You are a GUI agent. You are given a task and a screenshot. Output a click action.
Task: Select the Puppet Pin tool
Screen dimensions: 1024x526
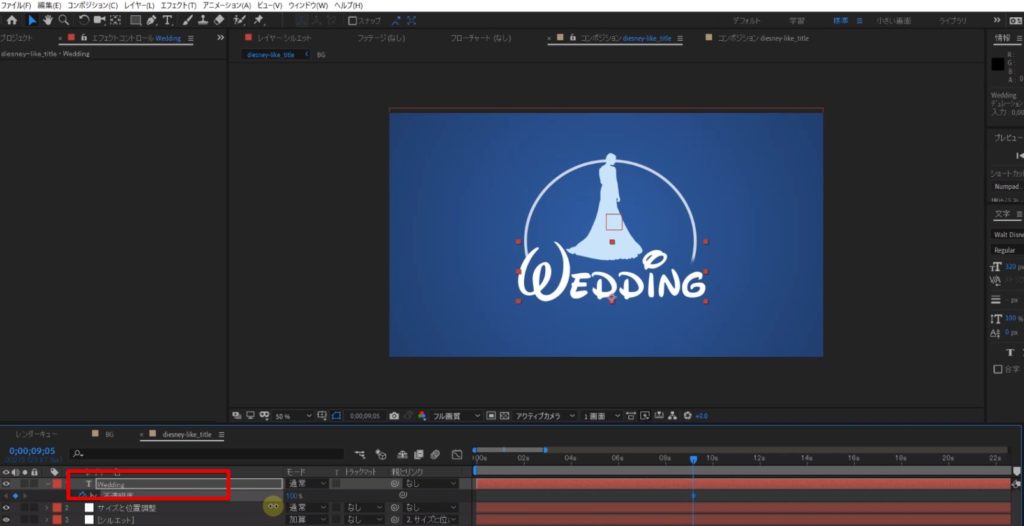click(259, 20)
